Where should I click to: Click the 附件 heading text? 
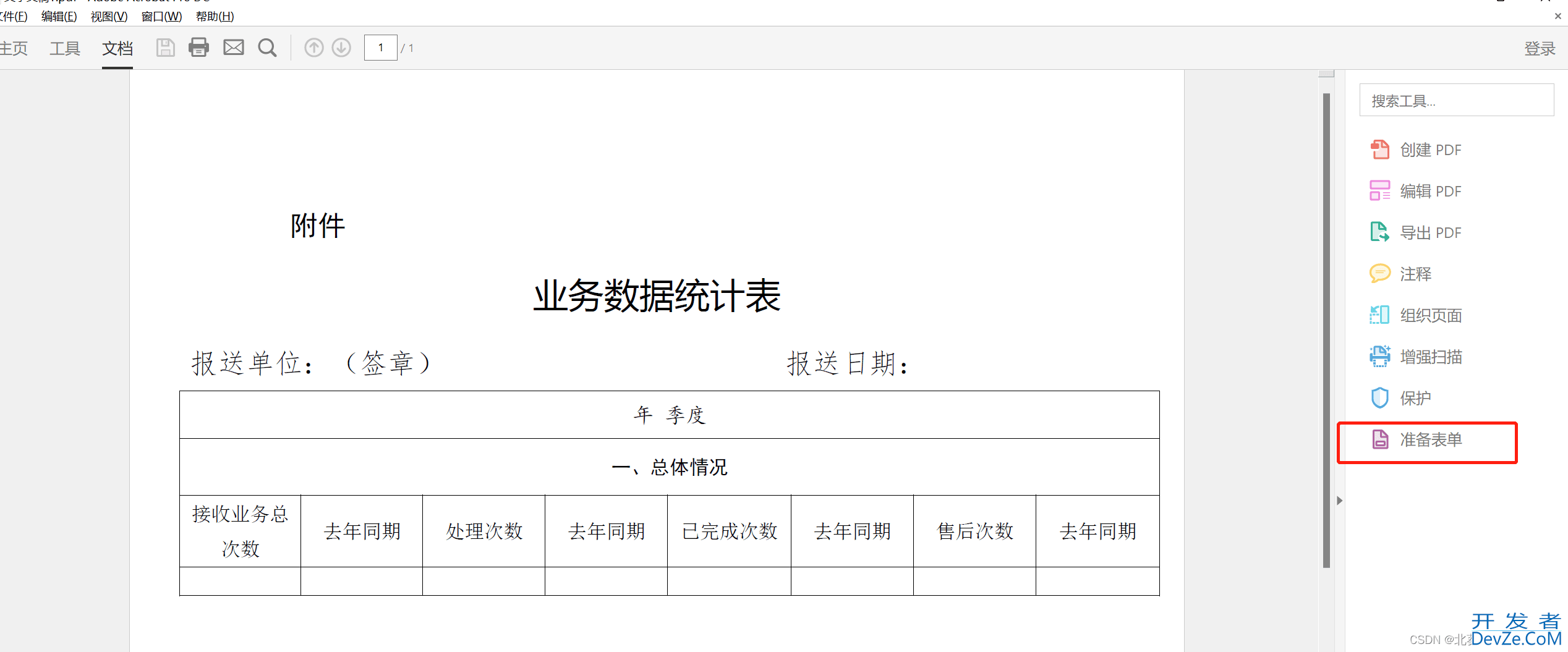318,226
